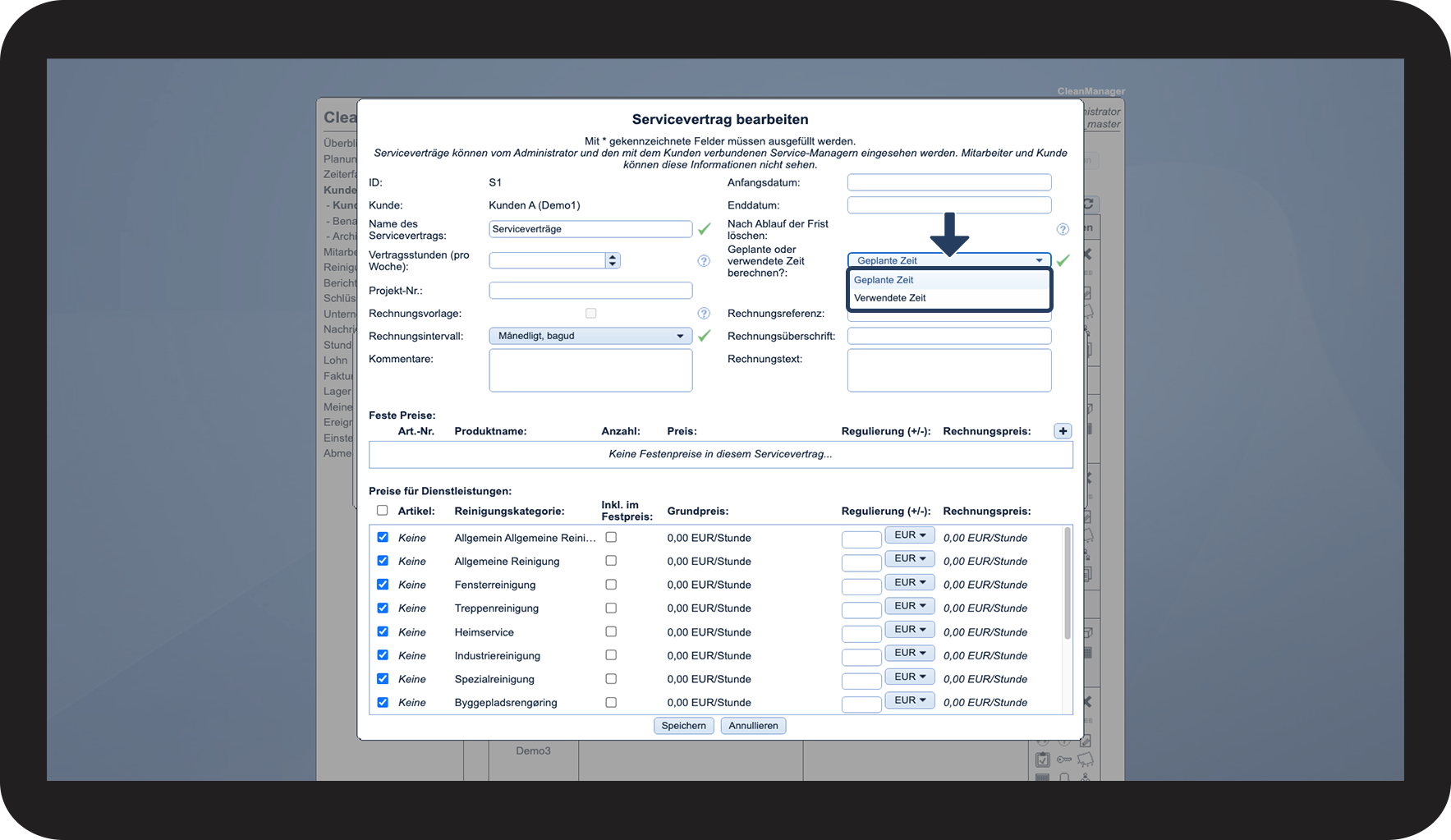
Task: Enable Inkl. im Festpreis for Spezialreinigung
Action: coord(611,679)
